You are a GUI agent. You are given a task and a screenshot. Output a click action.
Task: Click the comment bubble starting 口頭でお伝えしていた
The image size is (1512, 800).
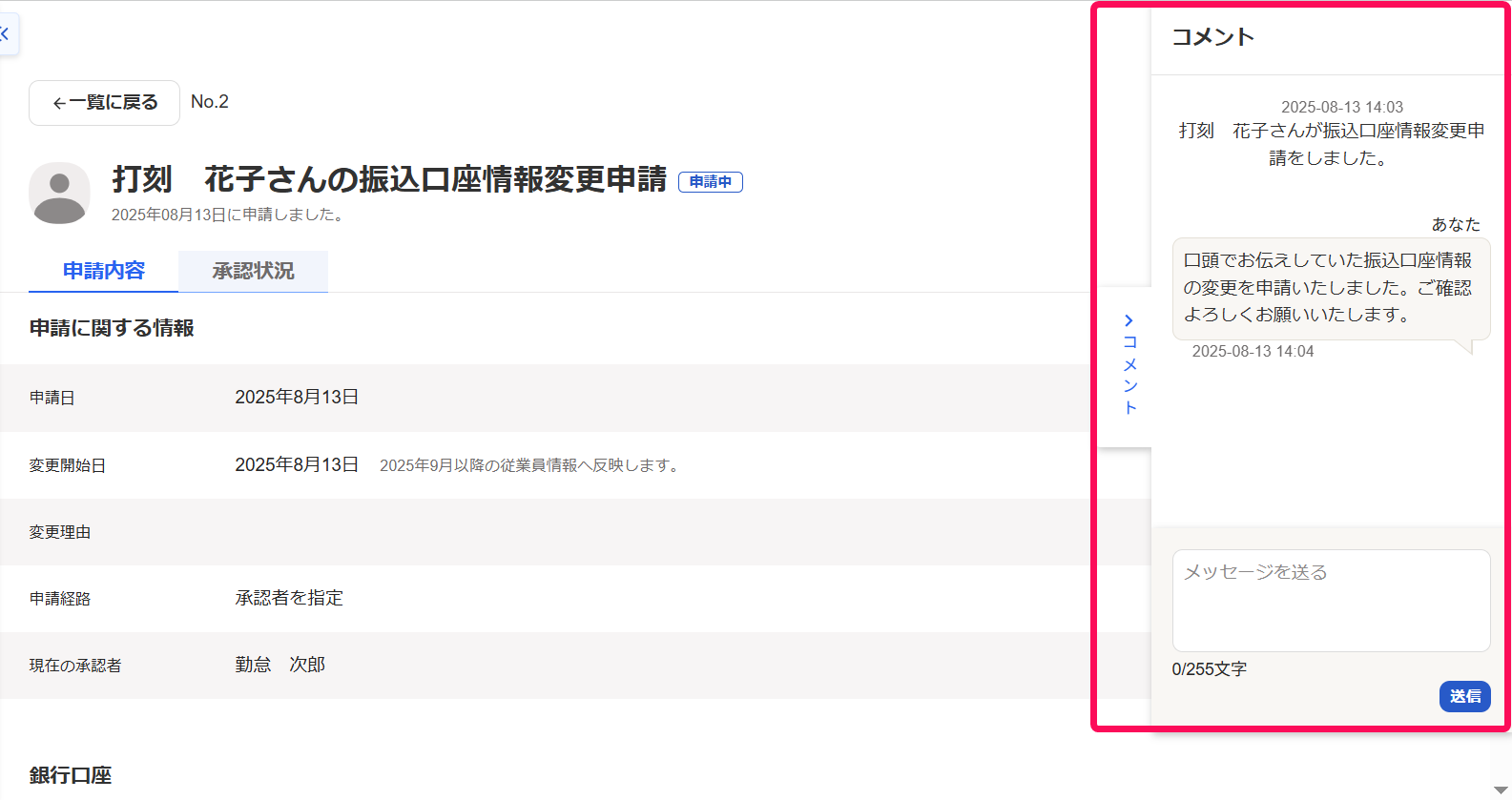pyautogui.click(x=1331, y=288)
